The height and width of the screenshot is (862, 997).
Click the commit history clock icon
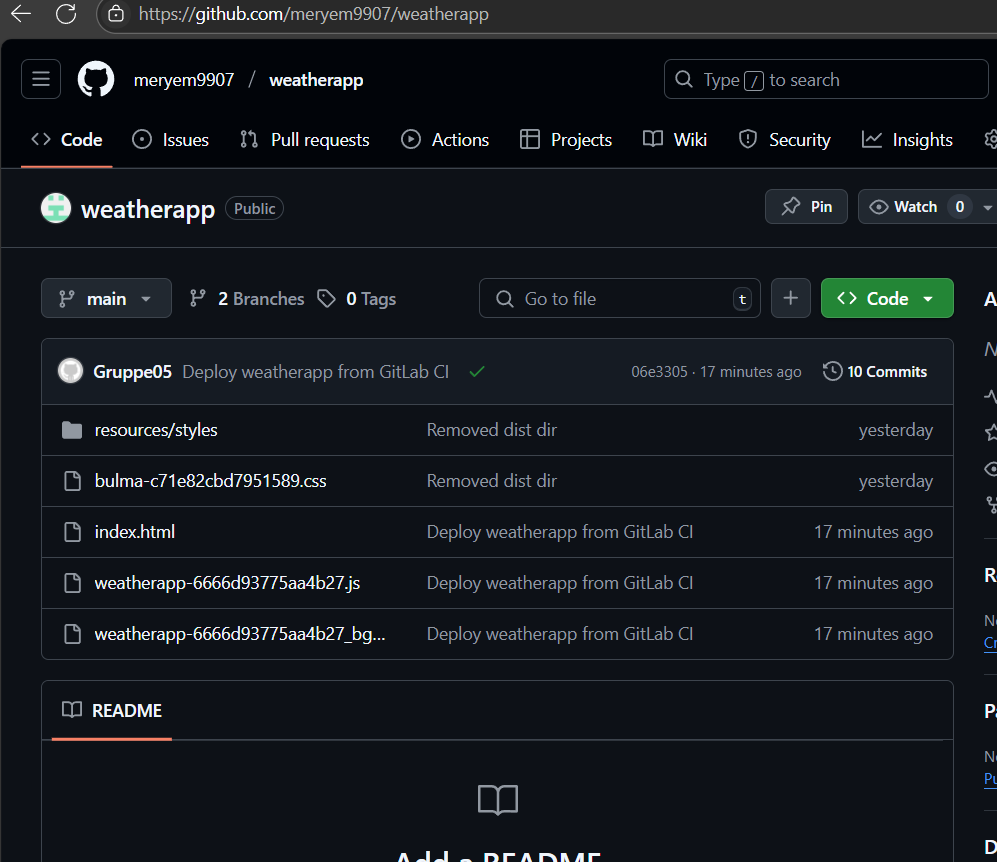(x=832, y=371)
